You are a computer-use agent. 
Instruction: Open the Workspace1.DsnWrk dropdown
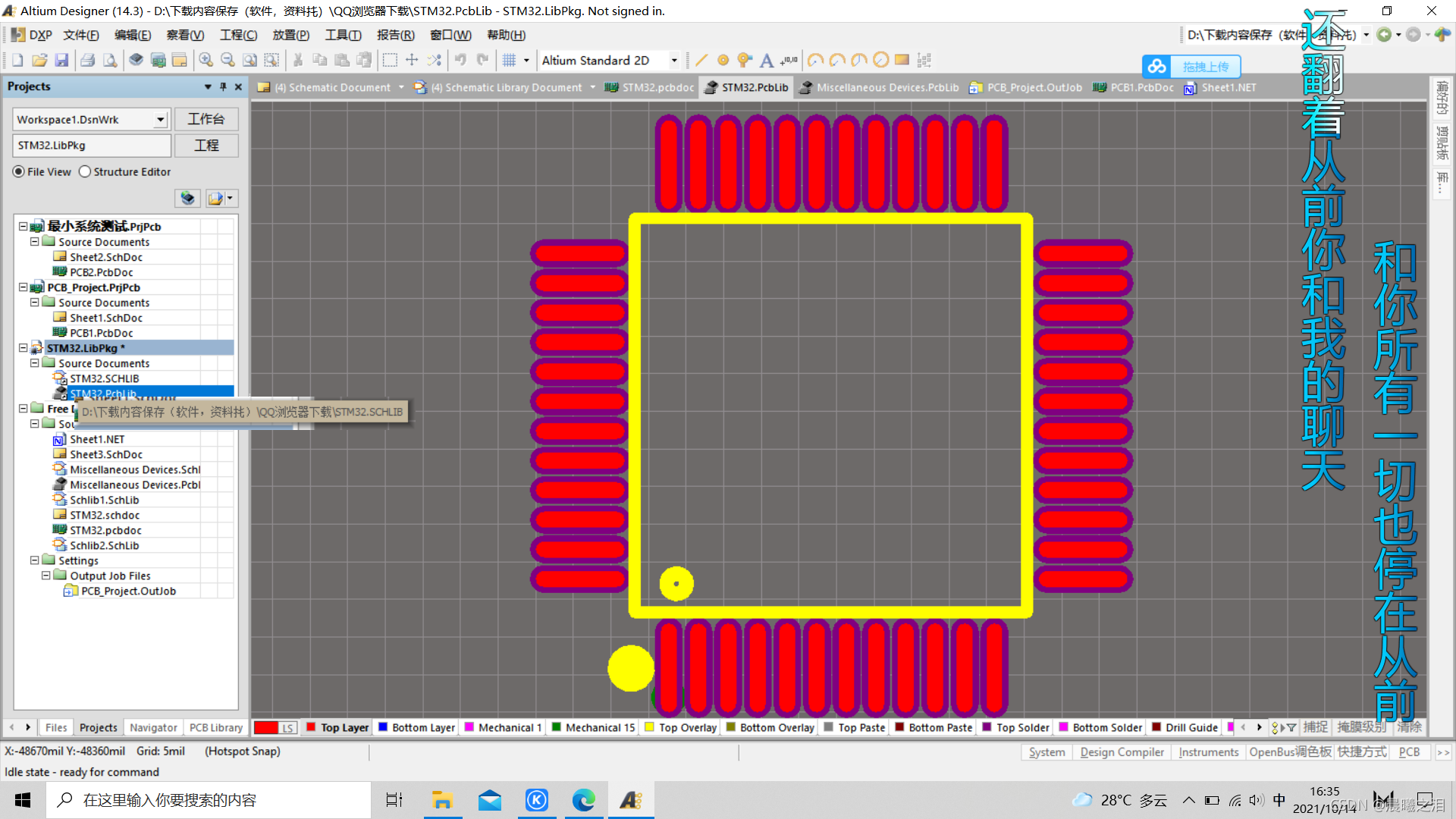tap(160, 120)
